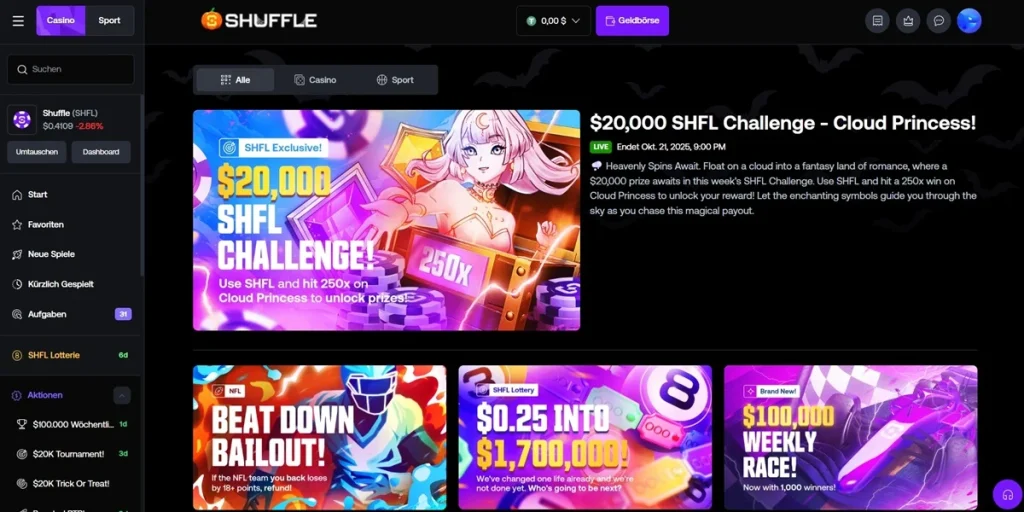Image resolution: width=1024 pixels, height=512 pixels.
Task: Select the Casino filter tab
Action: click(315, 80)
